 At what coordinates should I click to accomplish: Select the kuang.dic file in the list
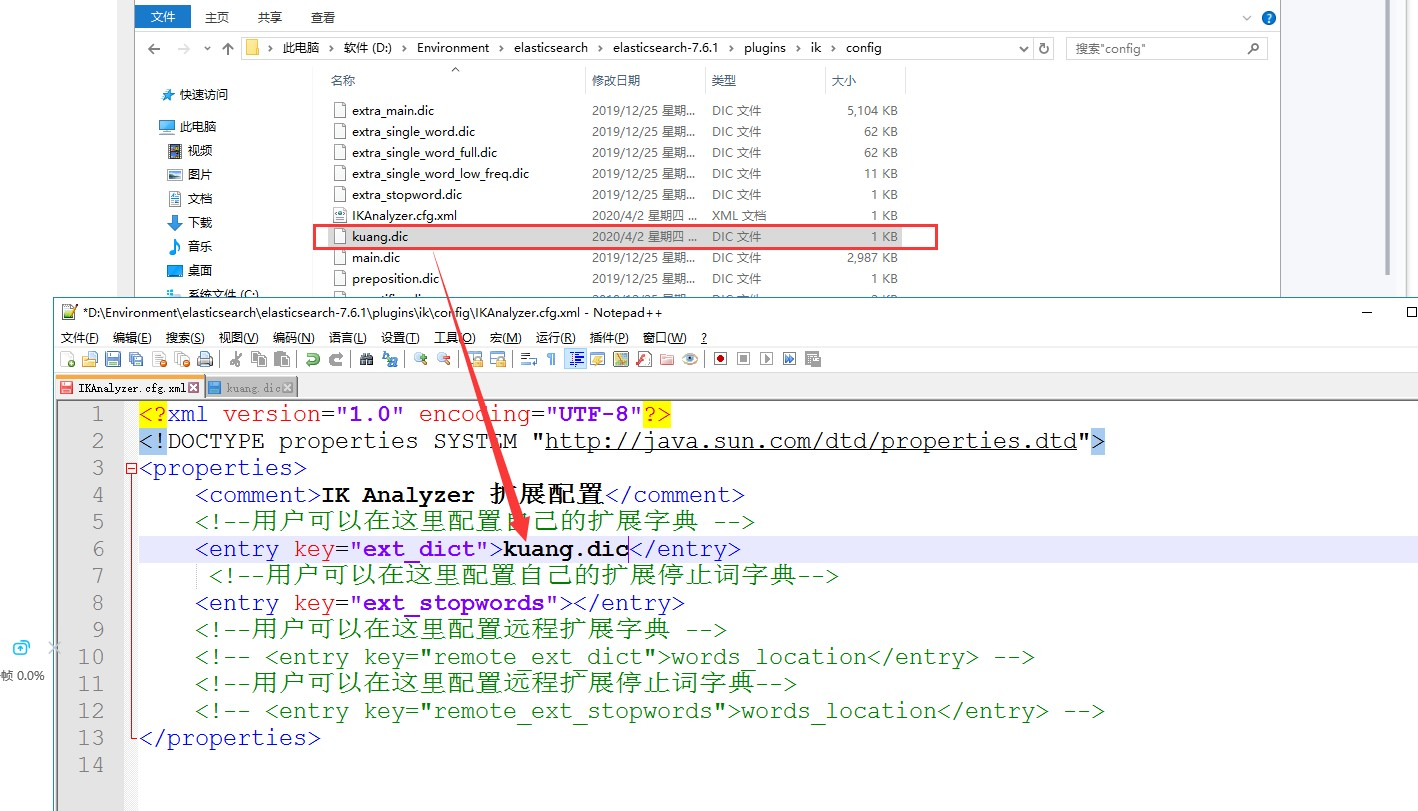tap(380, 237)
